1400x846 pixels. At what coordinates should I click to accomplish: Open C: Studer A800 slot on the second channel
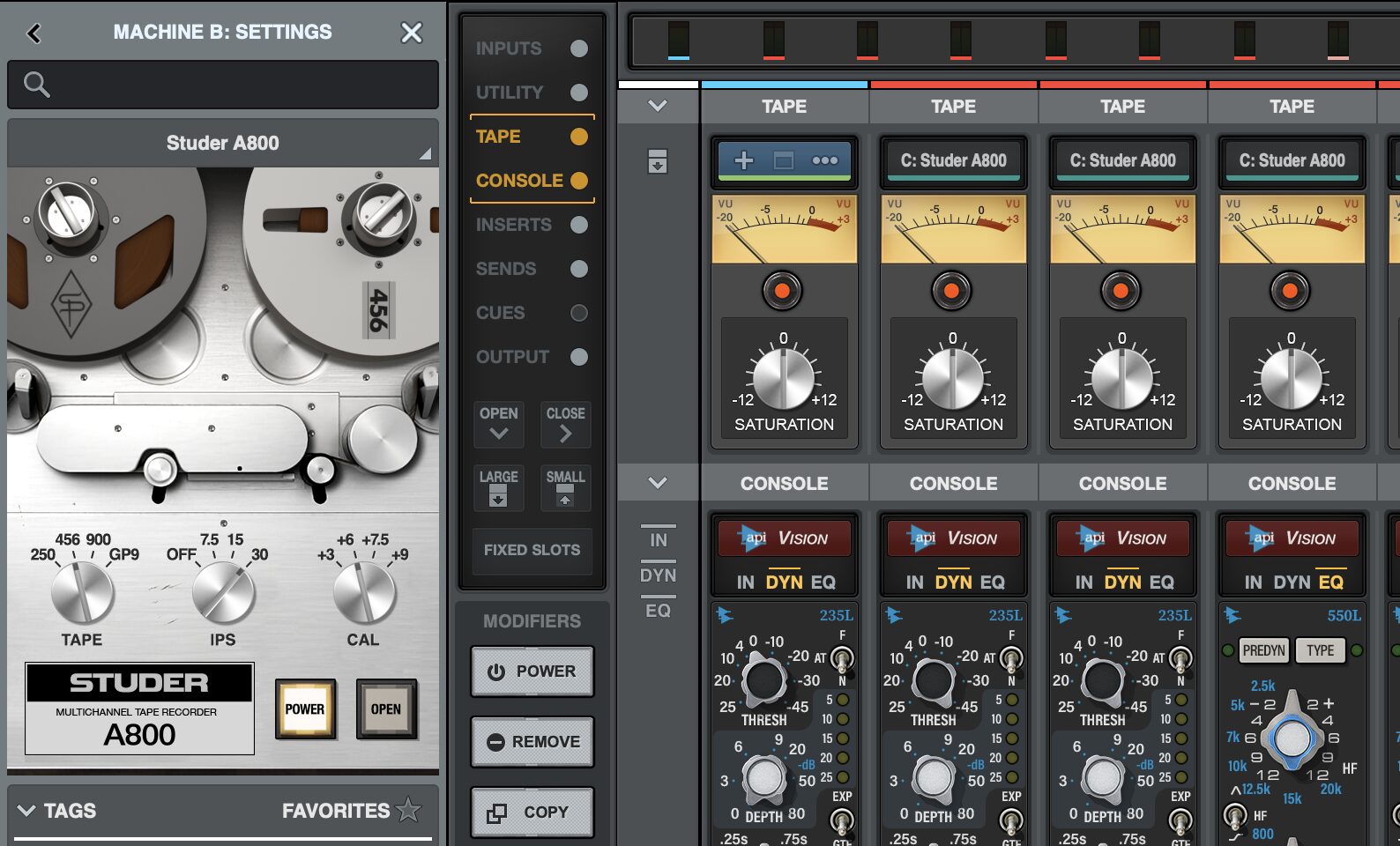954,161
